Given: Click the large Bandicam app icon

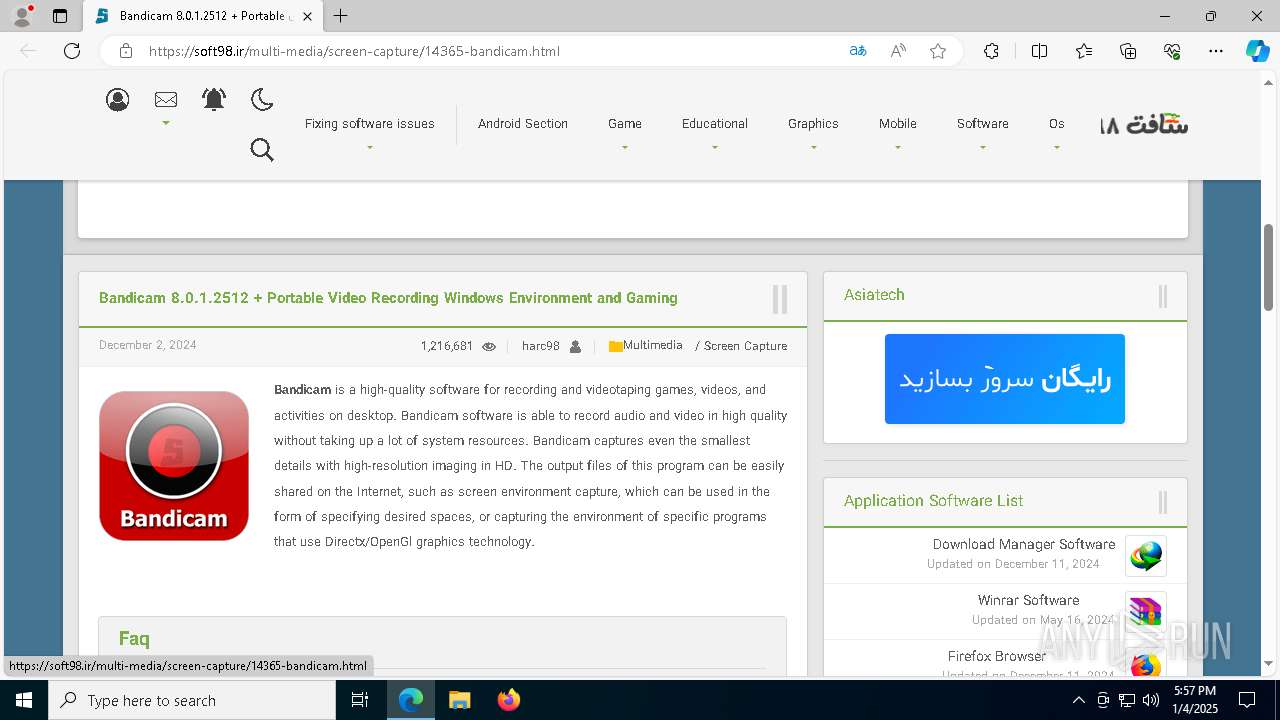Looking at the screenshot, I should point(174,466).
